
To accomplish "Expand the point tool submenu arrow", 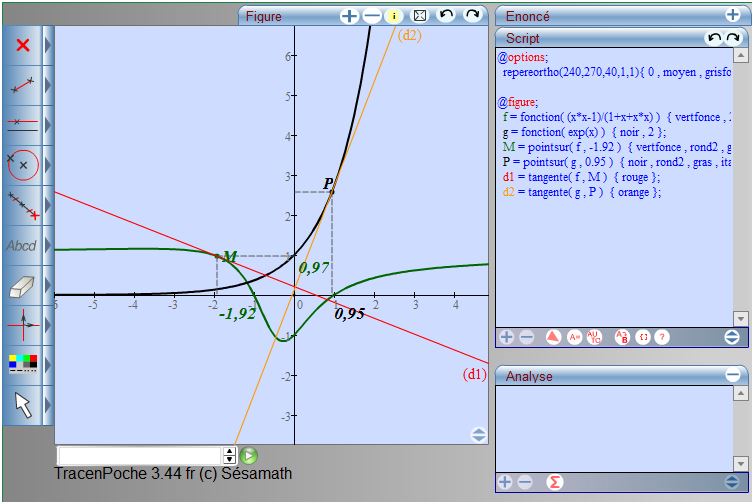I will [x=48, y=46].
